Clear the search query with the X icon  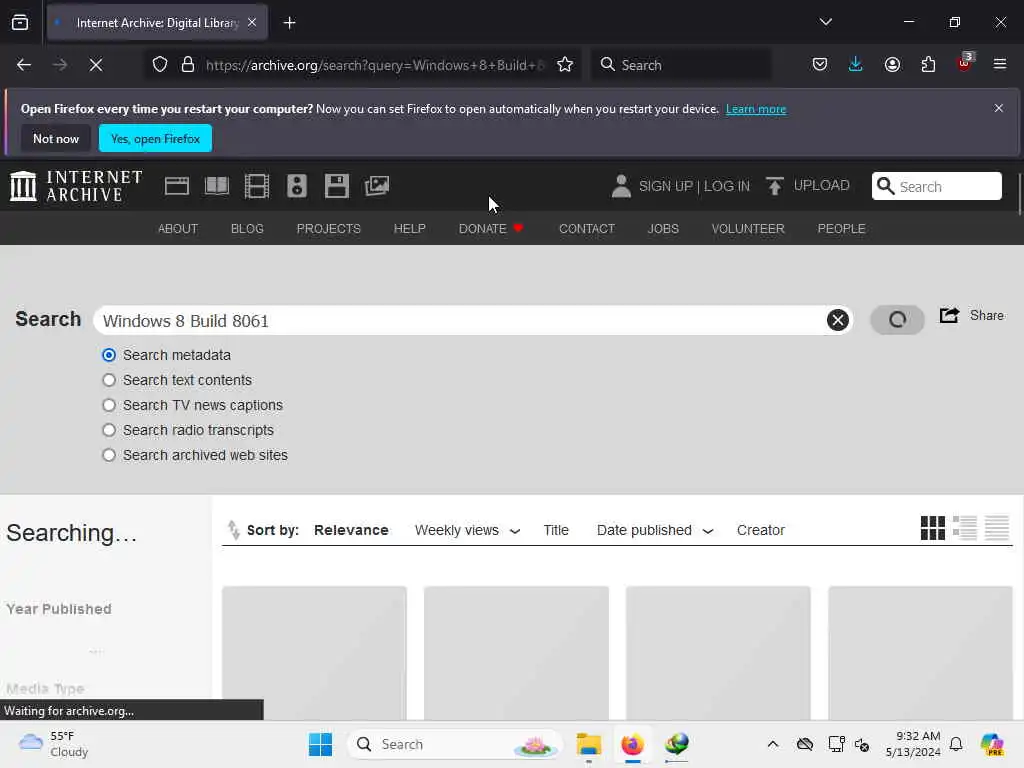click(838, 320)
